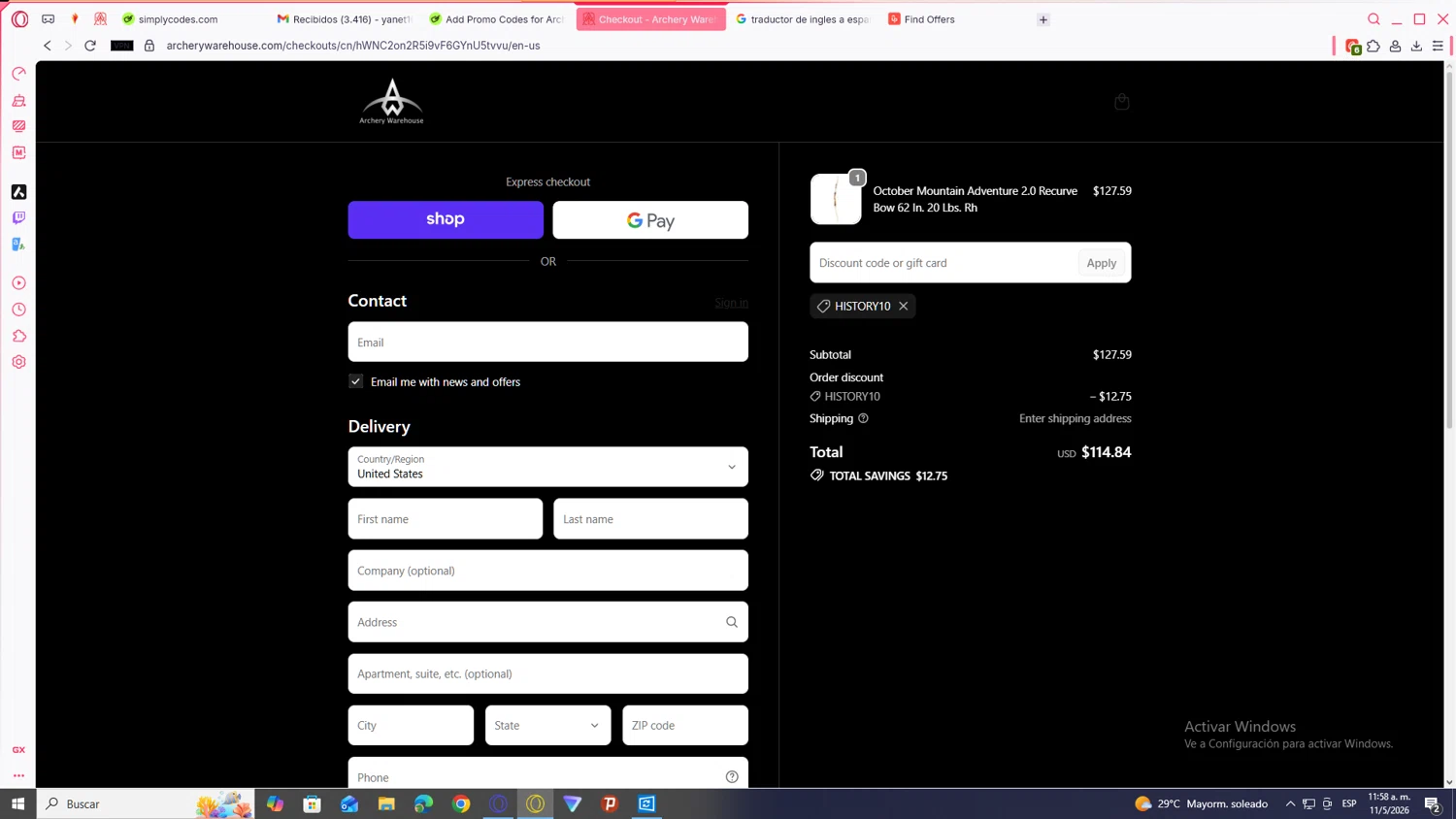Focus the First name field
1456x819 pixels.
click(x=446, y=519)
